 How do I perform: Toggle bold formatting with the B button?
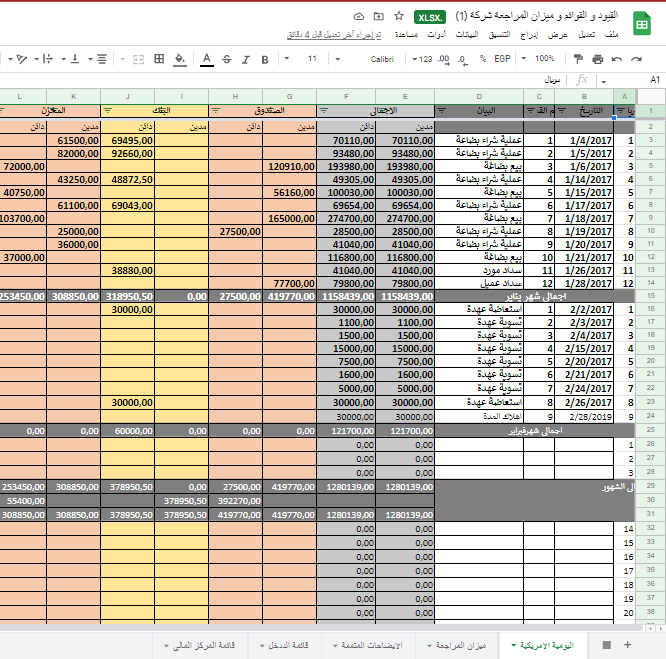(265, 59)
